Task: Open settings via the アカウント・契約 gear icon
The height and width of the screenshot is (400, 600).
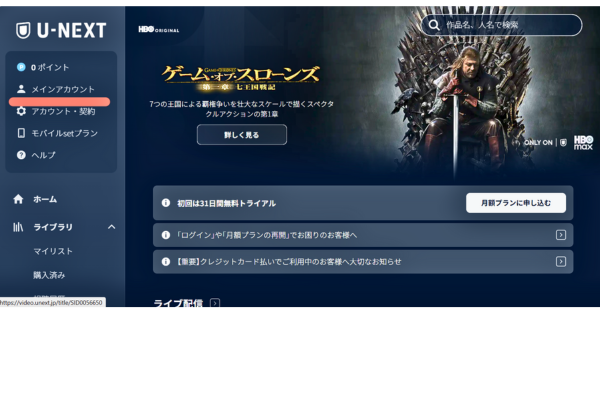Action: click(21, 111)
